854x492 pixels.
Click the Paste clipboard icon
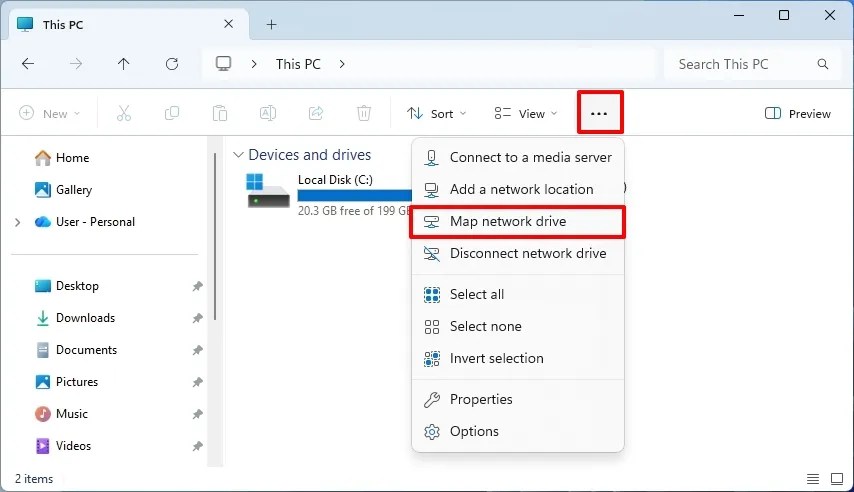(219, 113)
